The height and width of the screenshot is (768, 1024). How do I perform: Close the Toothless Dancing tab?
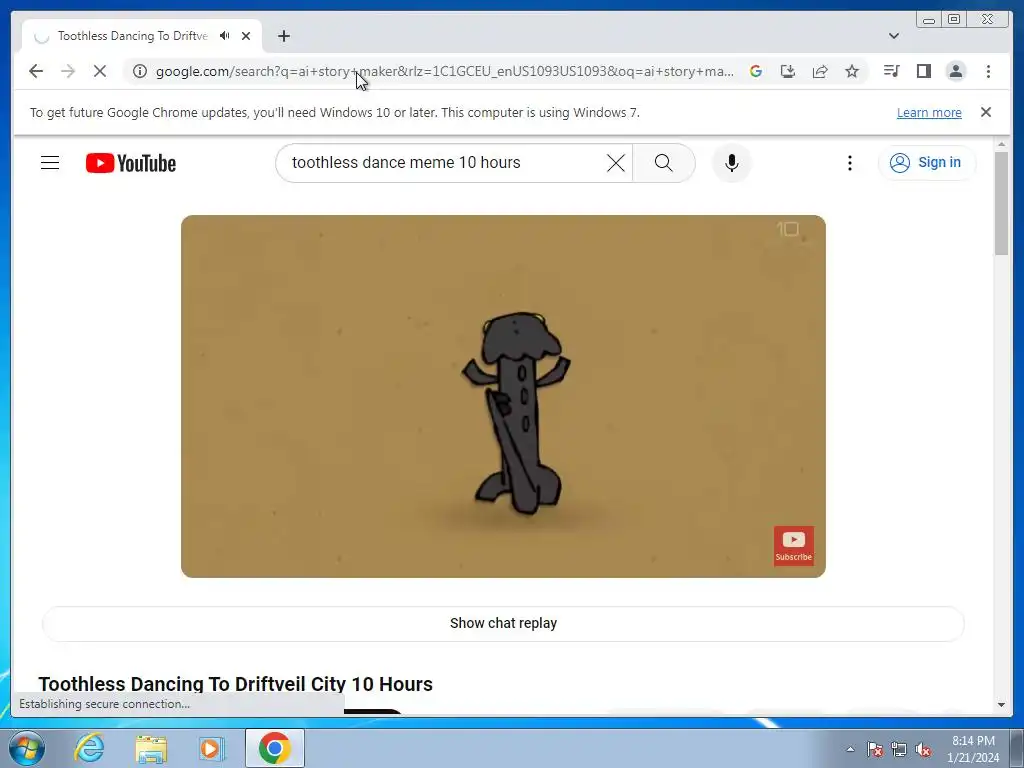click(x=246, y=36)
